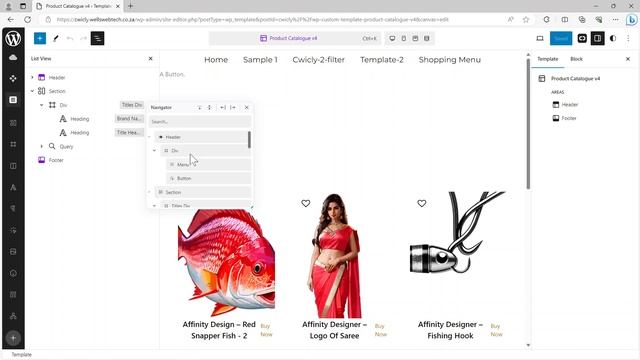Click Buy Now beside Red Snapper Fish
This screenshot has height=360, width=640.
pyautogui.click(x=266, y=330)
